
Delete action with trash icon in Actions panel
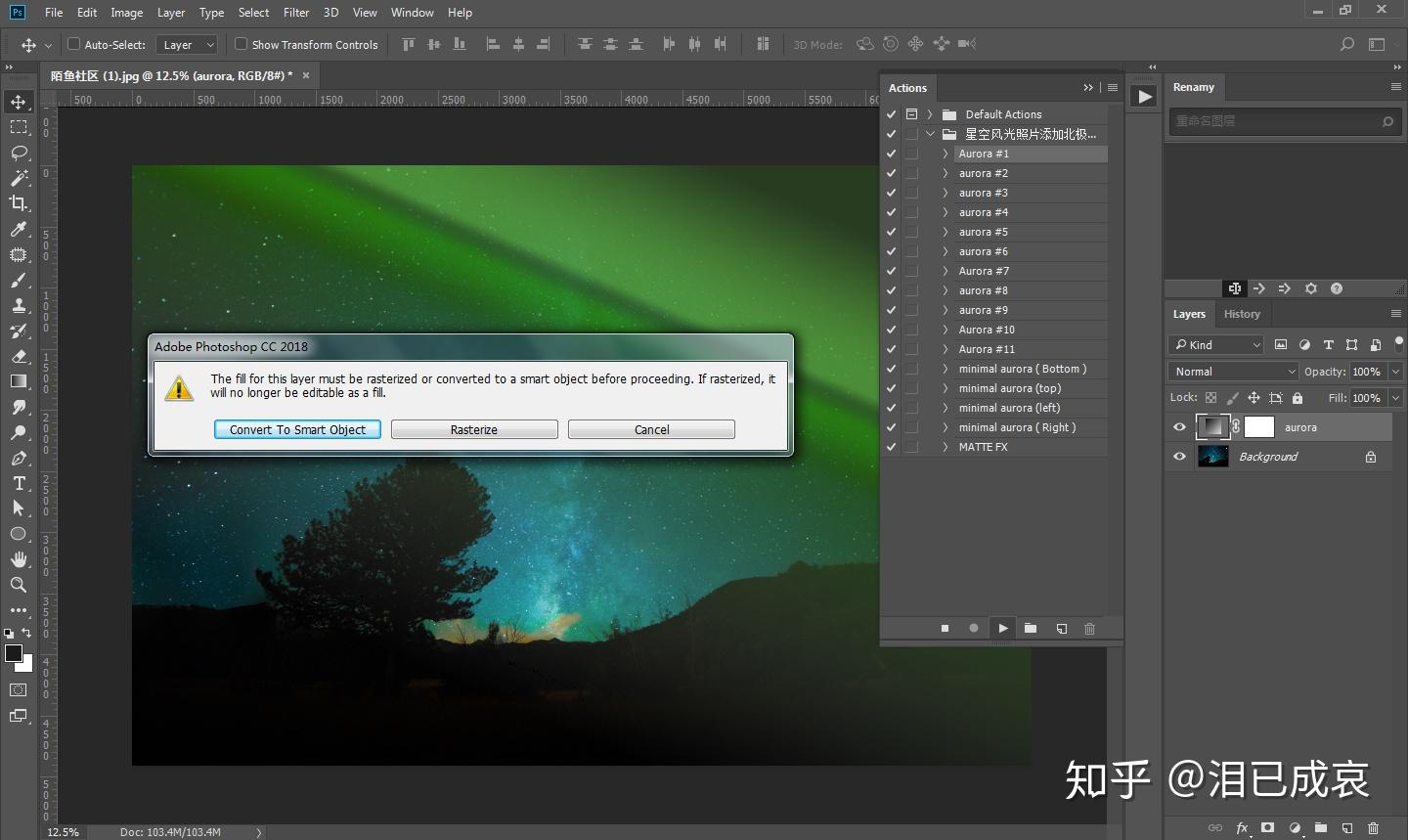click(x=1089, y=629)
